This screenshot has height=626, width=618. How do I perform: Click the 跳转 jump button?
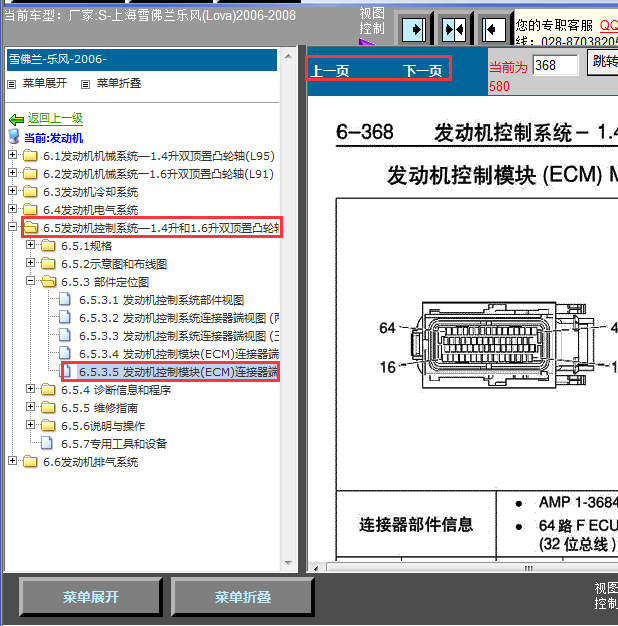pyautogui.click(x=603, y=62)
